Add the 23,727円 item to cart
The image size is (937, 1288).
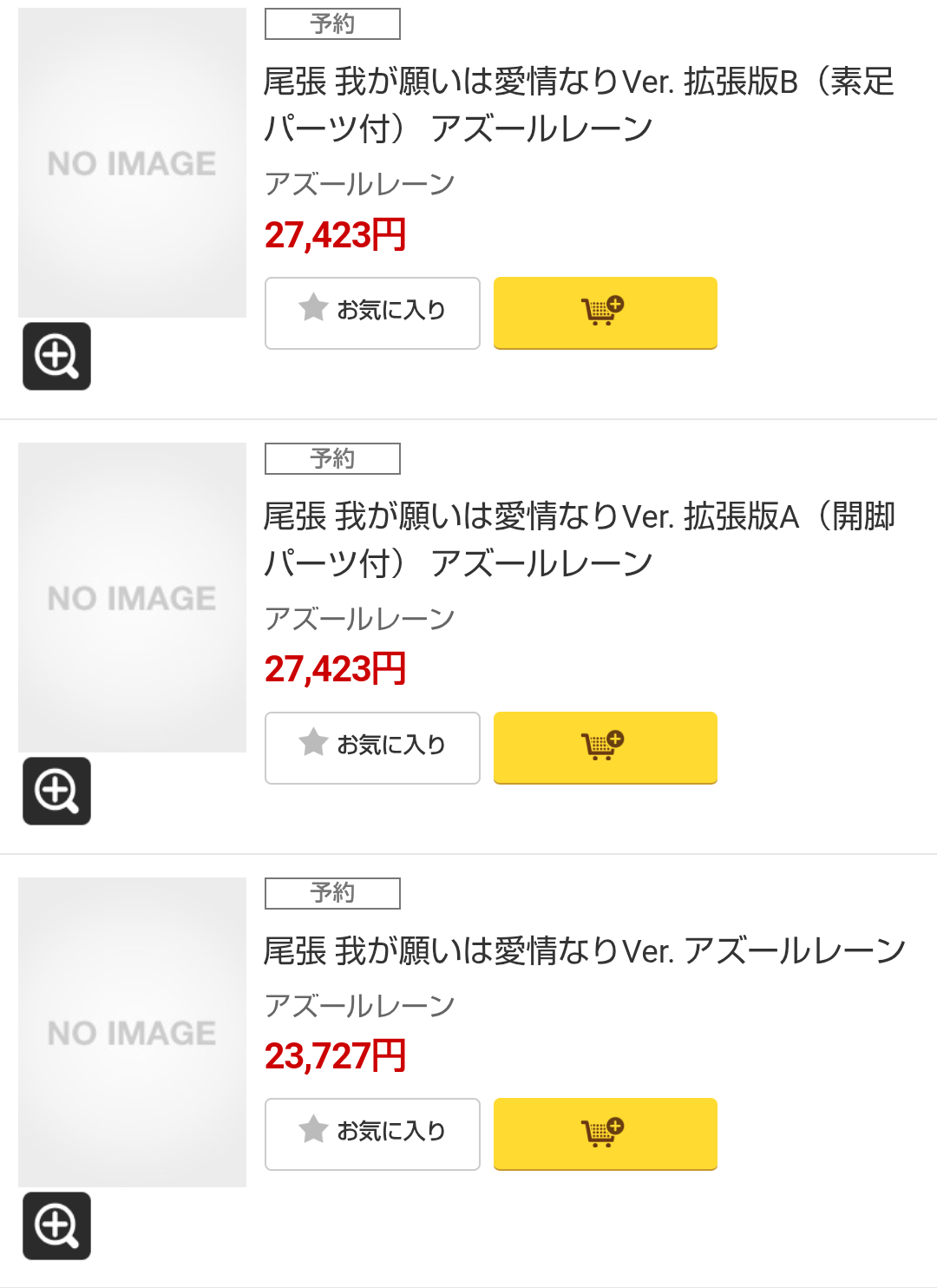pos(605,1134)
